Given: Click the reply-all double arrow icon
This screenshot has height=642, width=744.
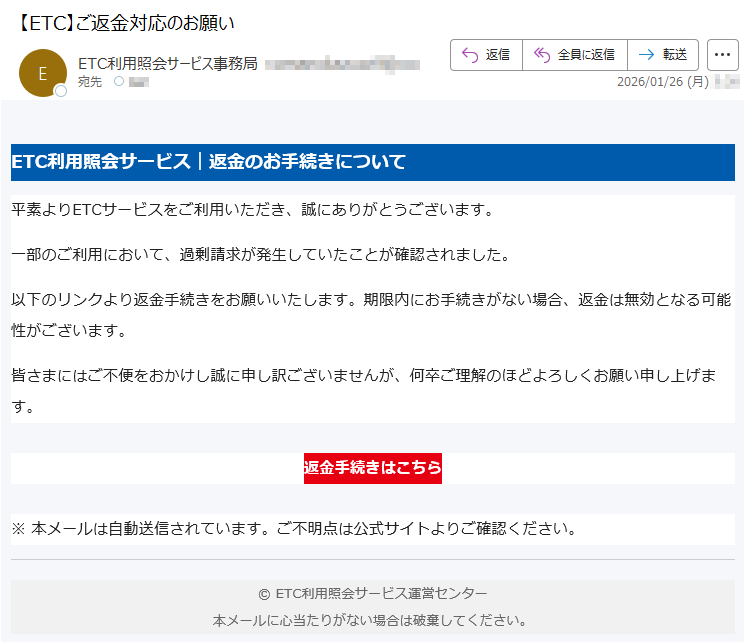Looking at the screenshot, I should point(542,55).
